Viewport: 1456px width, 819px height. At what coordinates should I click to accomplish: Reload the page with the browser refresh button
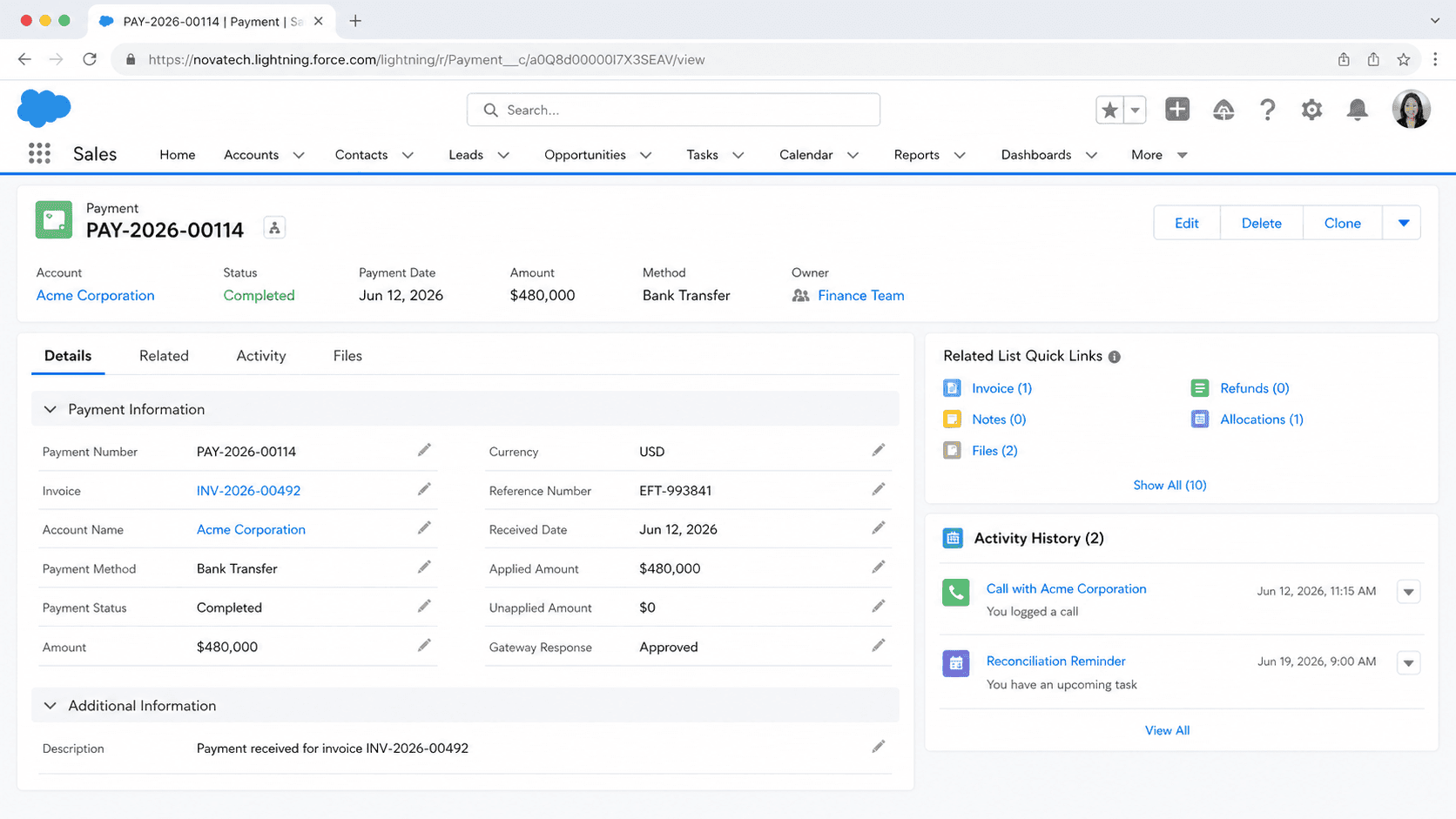click(x=90, y=59)
